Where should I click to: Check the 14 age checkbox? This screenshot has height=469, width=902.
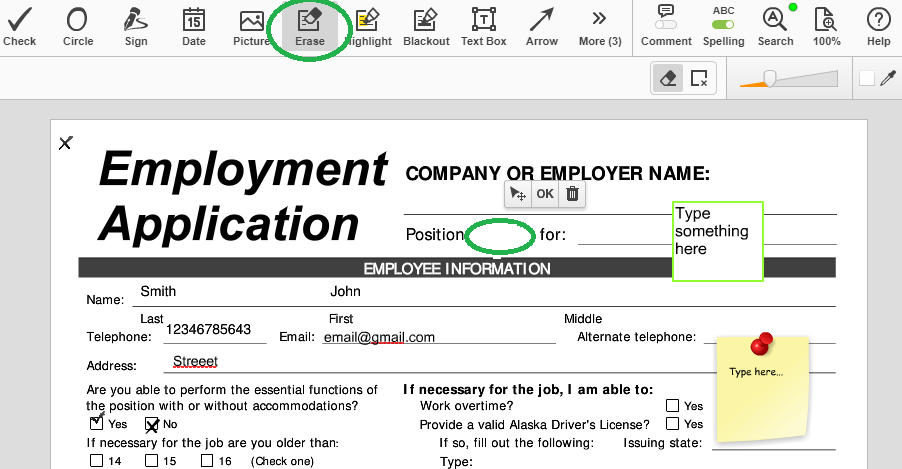97,460
